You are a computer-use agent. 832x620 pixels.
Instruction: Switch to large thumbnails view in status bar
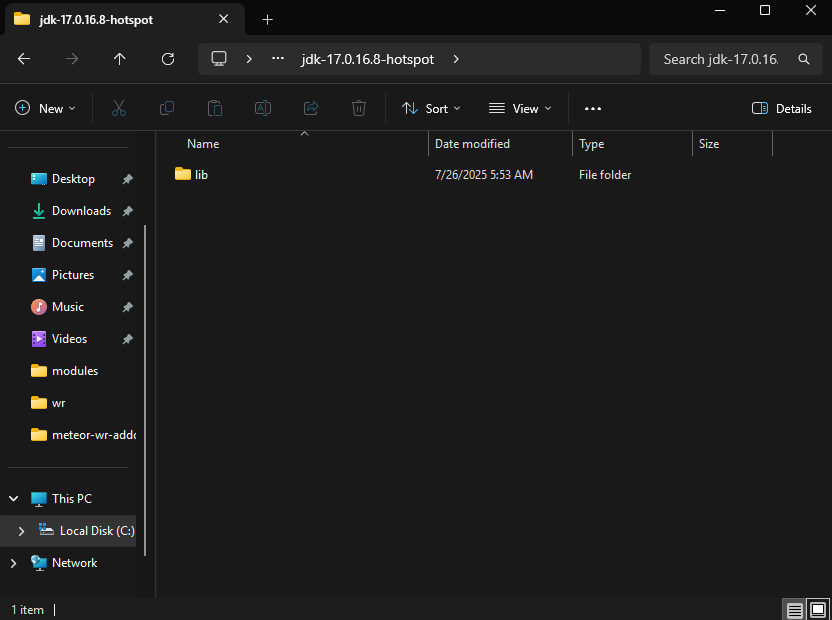[x=818, y=609]
